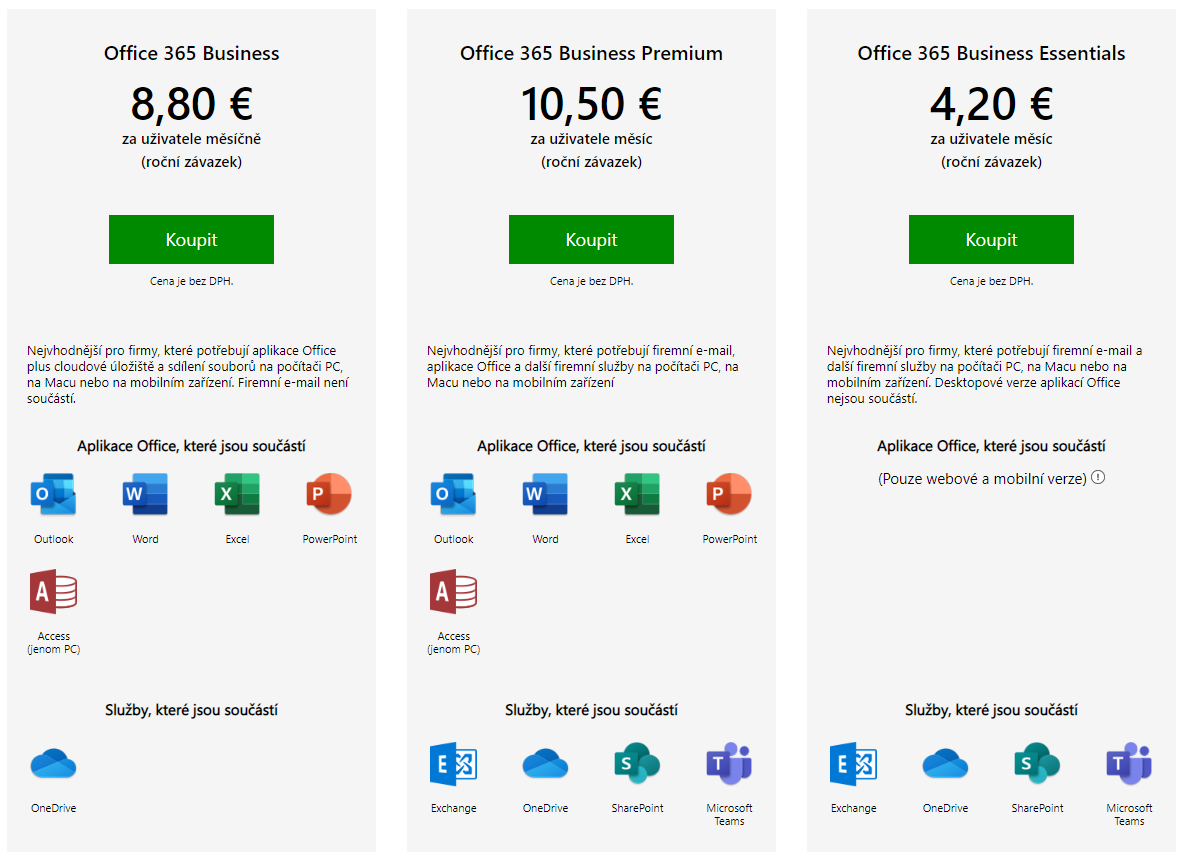Image resolution: width=1186 pixels, height=860 pixels.
Task: Click the Koupit button for Office 365 Business
Action: tap(191, 239)
